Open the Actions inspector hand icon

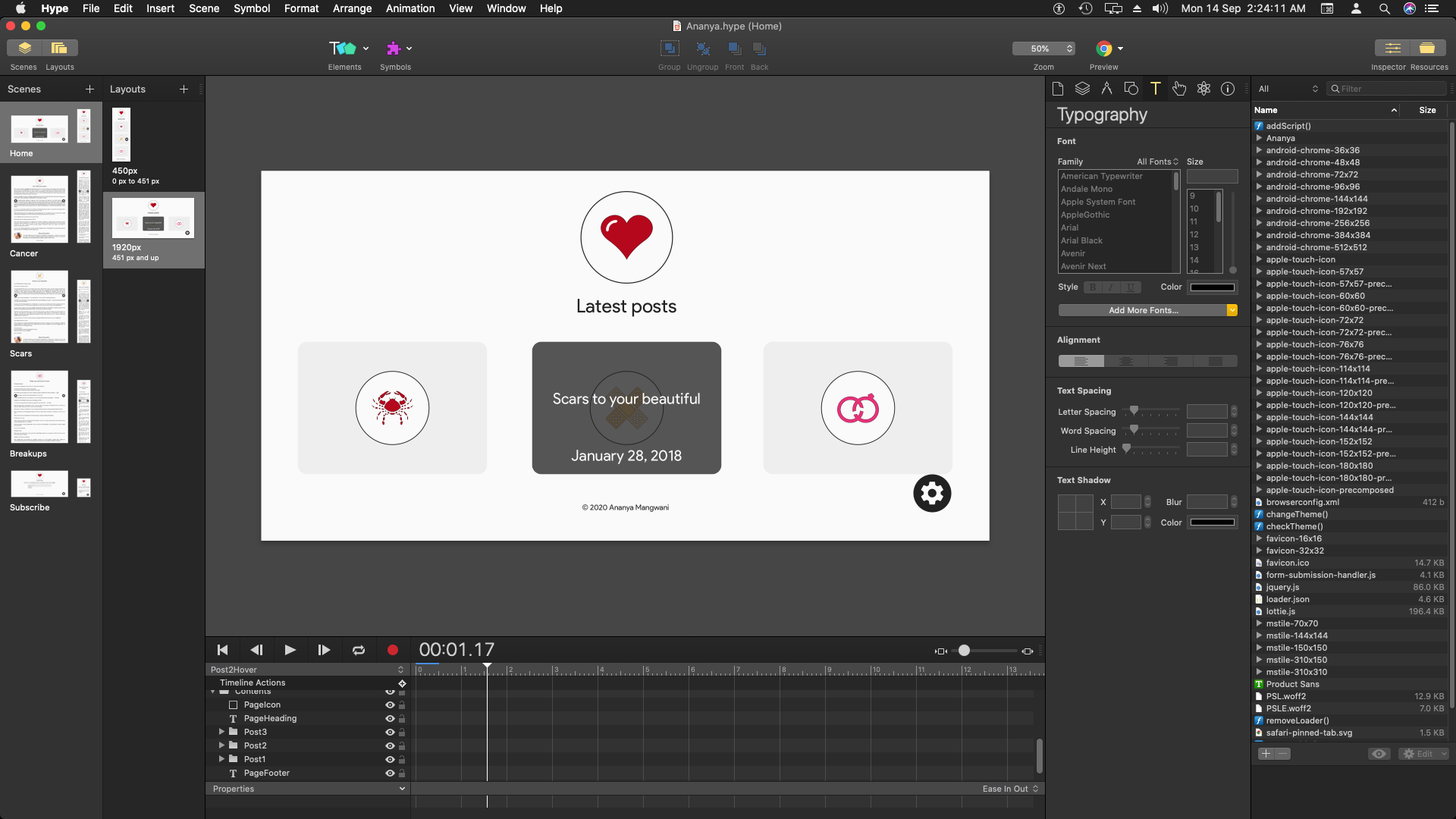click(1179, 89)
